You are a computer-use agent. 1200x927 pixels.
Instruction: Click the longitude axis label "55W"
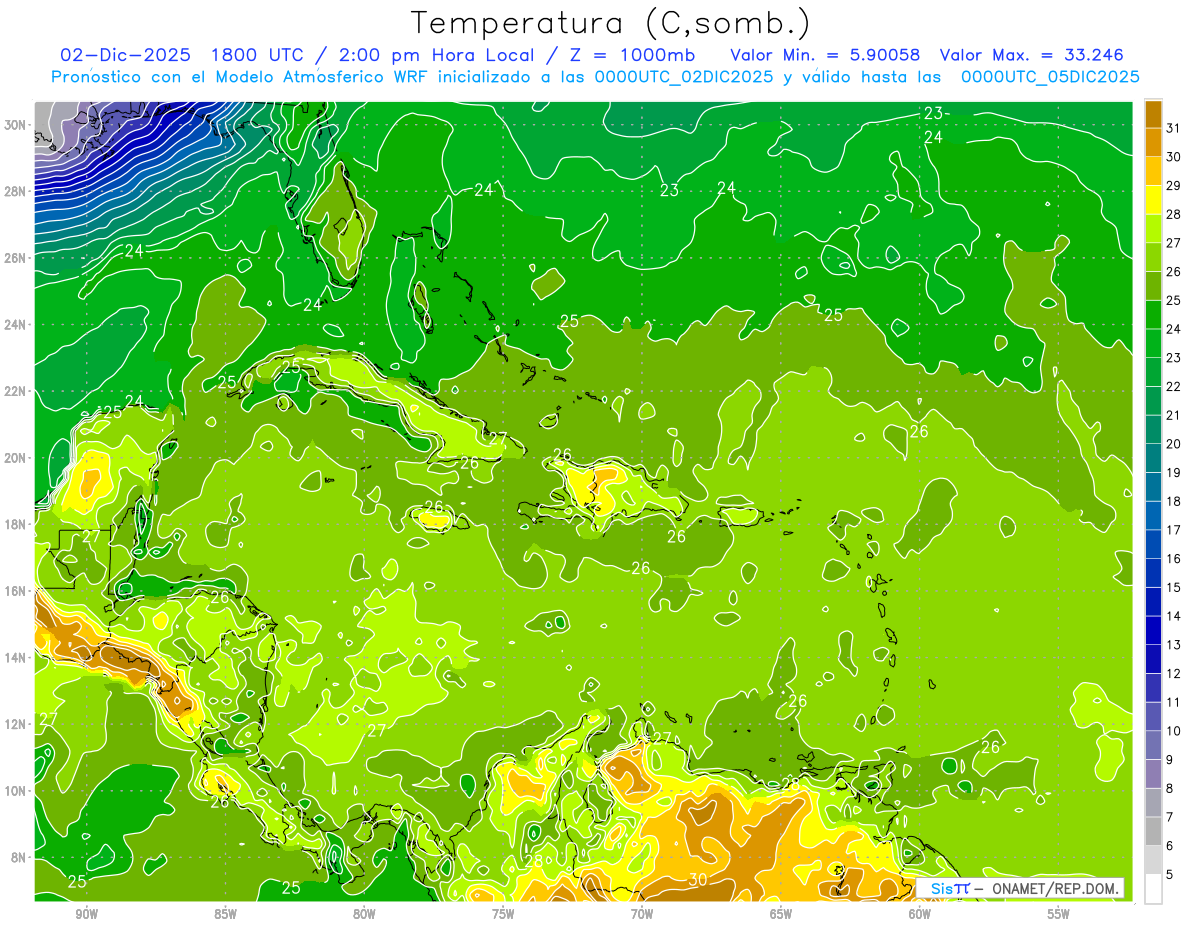1058,913
